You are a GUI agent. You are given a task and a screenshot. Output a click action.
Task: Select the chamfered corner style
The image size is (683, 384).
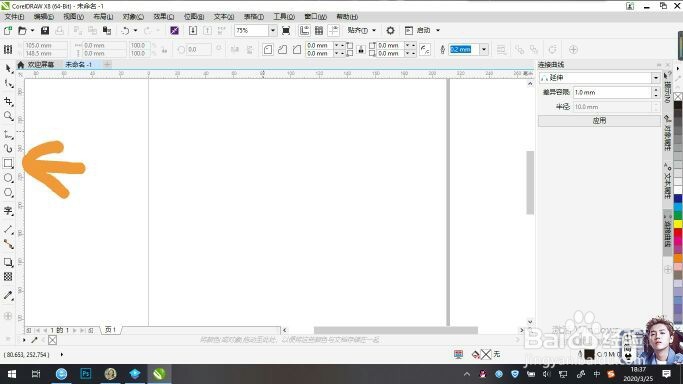point(297,50)
